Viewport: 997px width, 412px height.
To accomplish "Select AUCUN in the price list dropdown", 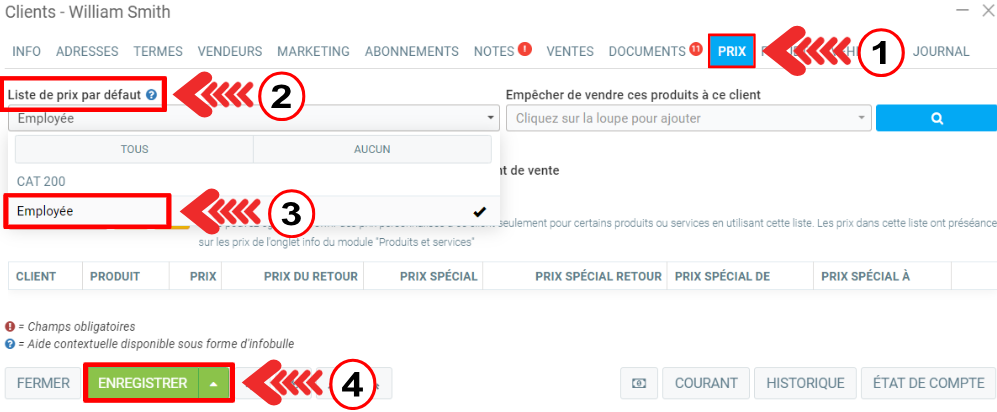I will (x=372, y=149).
